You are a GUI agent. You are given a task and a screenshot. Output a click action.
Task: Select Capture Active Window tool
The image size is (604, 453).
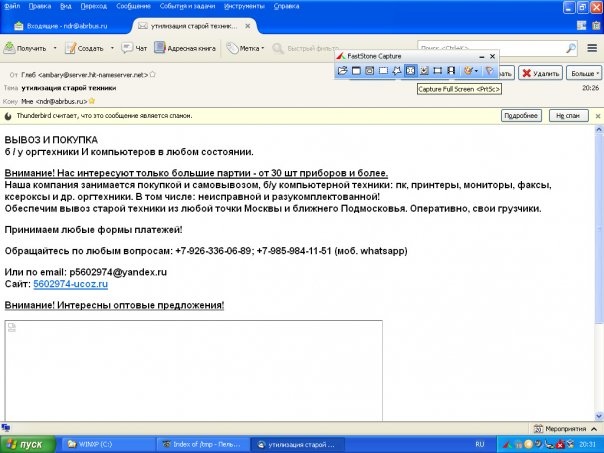point(356,71)
